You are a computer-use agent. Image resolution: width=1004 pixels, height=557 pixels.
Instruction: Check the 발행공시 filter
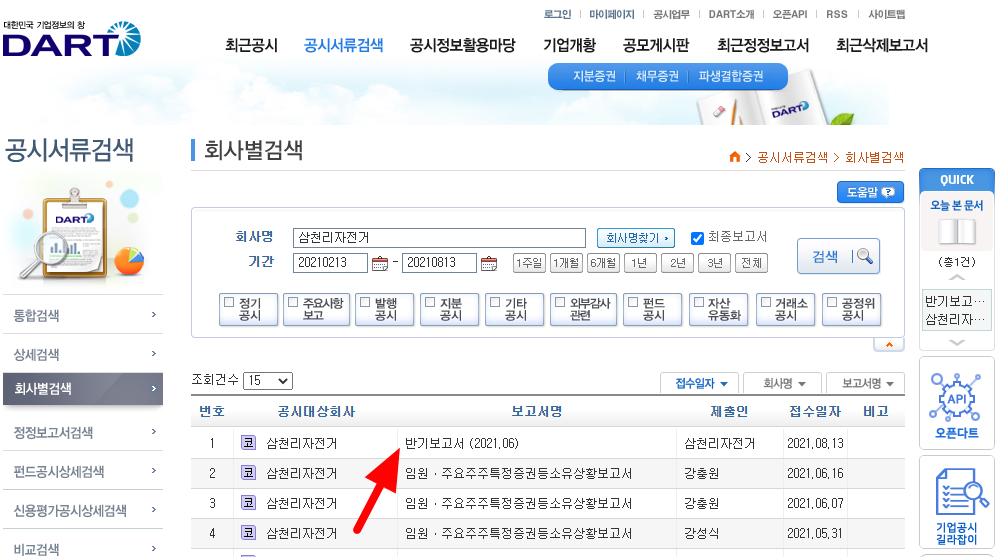(x=365, y=302)
